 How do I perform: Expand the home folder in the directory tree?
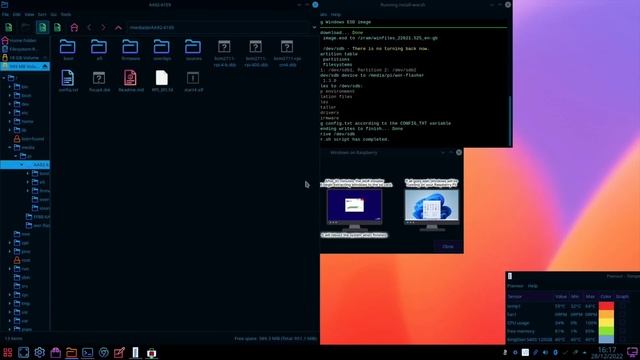[10, 121]
